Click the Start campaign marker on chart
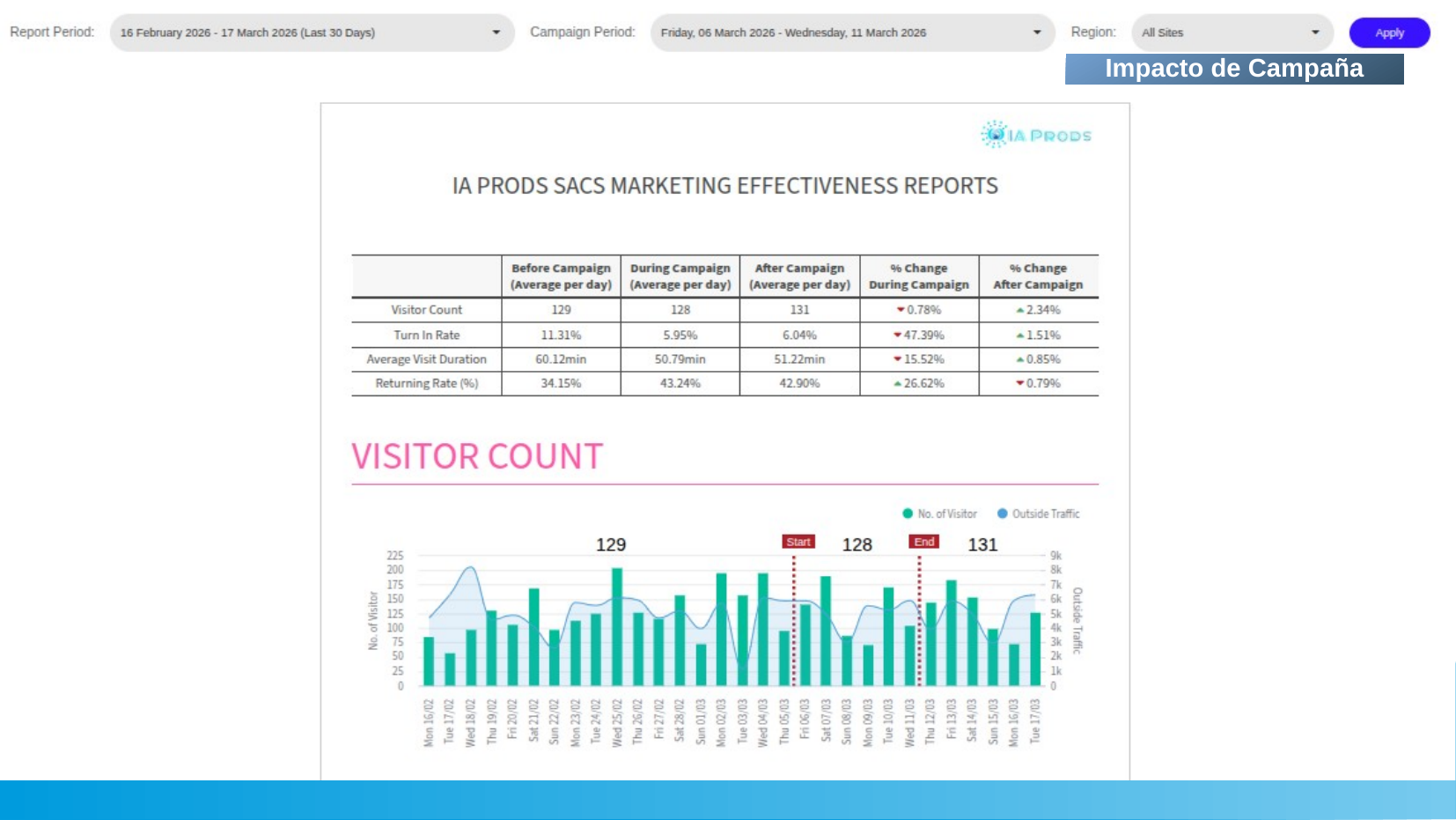The width and height of the screenshot is (1456, 820). tap(798, 542)
